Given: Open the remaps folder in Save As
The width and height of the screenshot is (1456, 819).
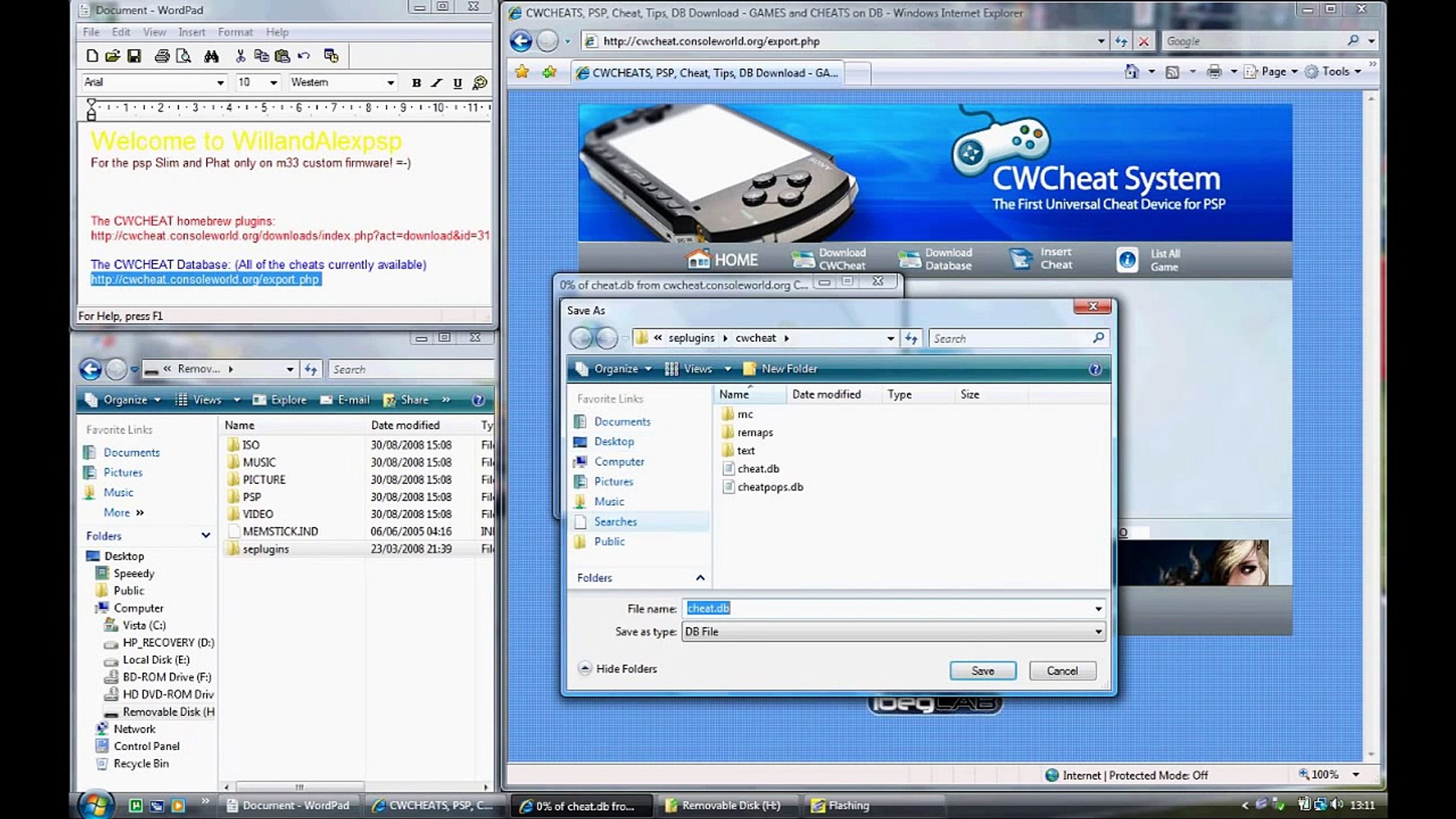Looking at the screenshot, I should [748, 432].
